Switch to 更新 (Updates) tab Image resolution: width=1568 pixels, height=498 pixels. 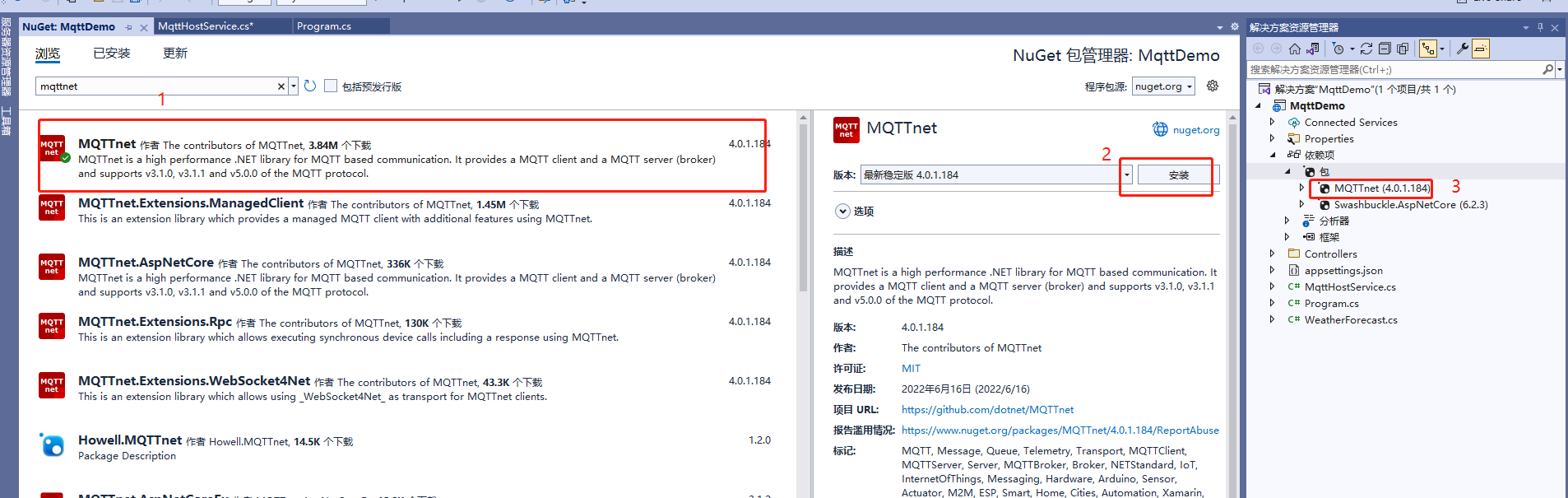tap(175, 54)
